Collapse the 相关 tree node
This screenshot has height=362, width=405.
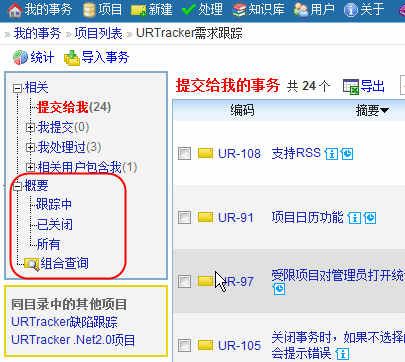click(18, 89)
